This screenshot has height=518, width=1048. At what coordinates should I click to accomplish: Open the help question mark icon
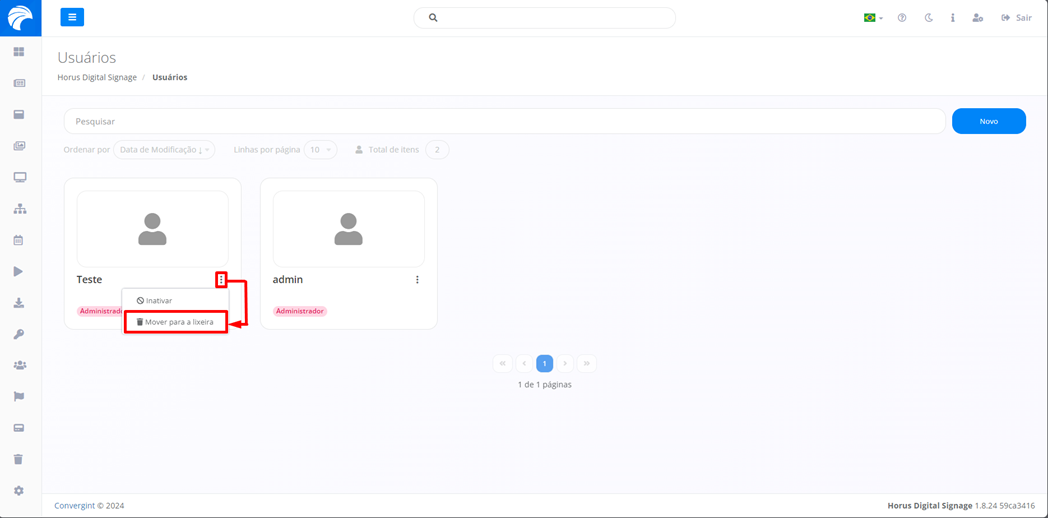click(x=902, y=18)
